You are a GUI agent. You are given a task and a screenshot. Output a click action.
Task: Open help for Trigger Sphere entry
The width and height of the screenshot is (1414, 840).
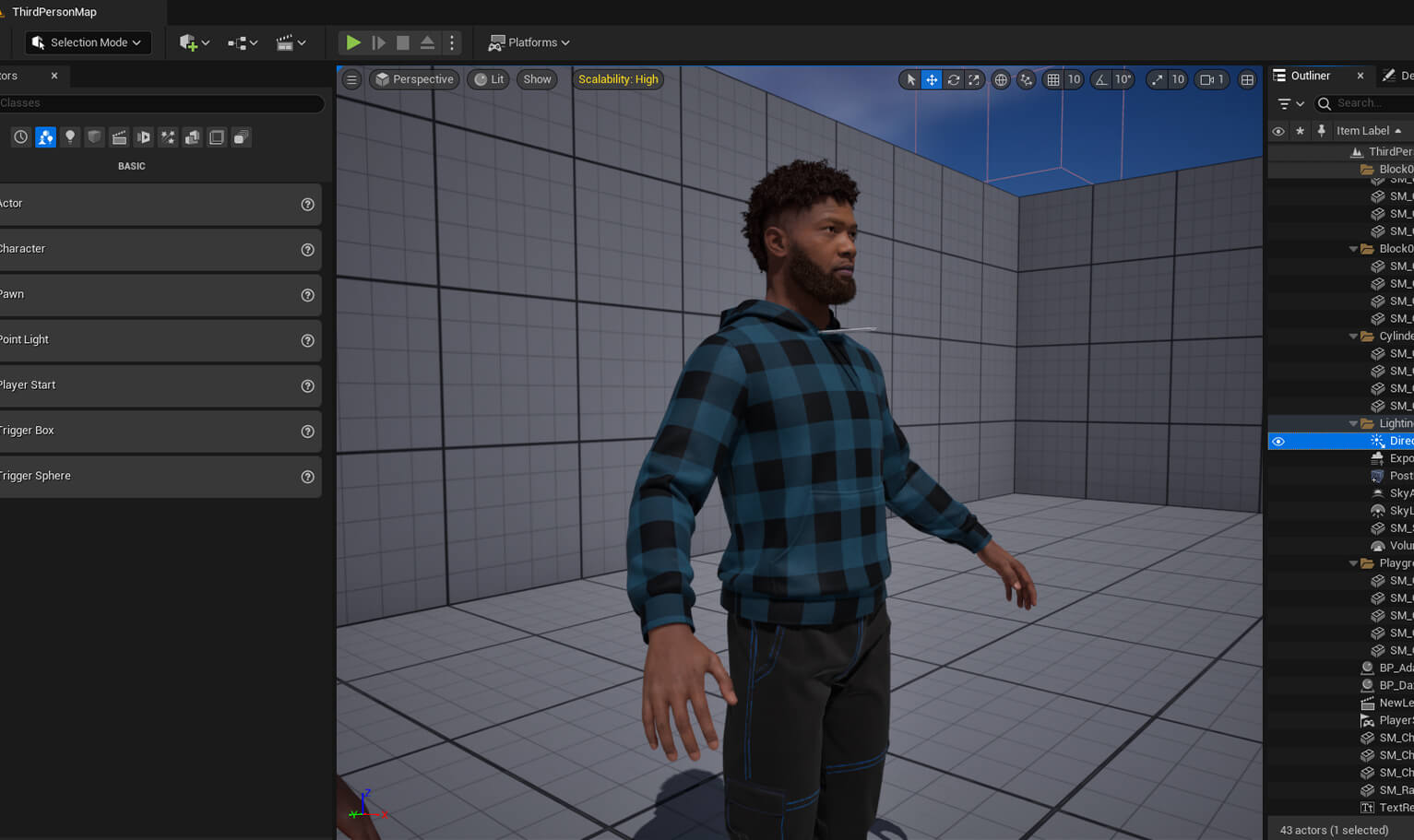pos(308,477)
